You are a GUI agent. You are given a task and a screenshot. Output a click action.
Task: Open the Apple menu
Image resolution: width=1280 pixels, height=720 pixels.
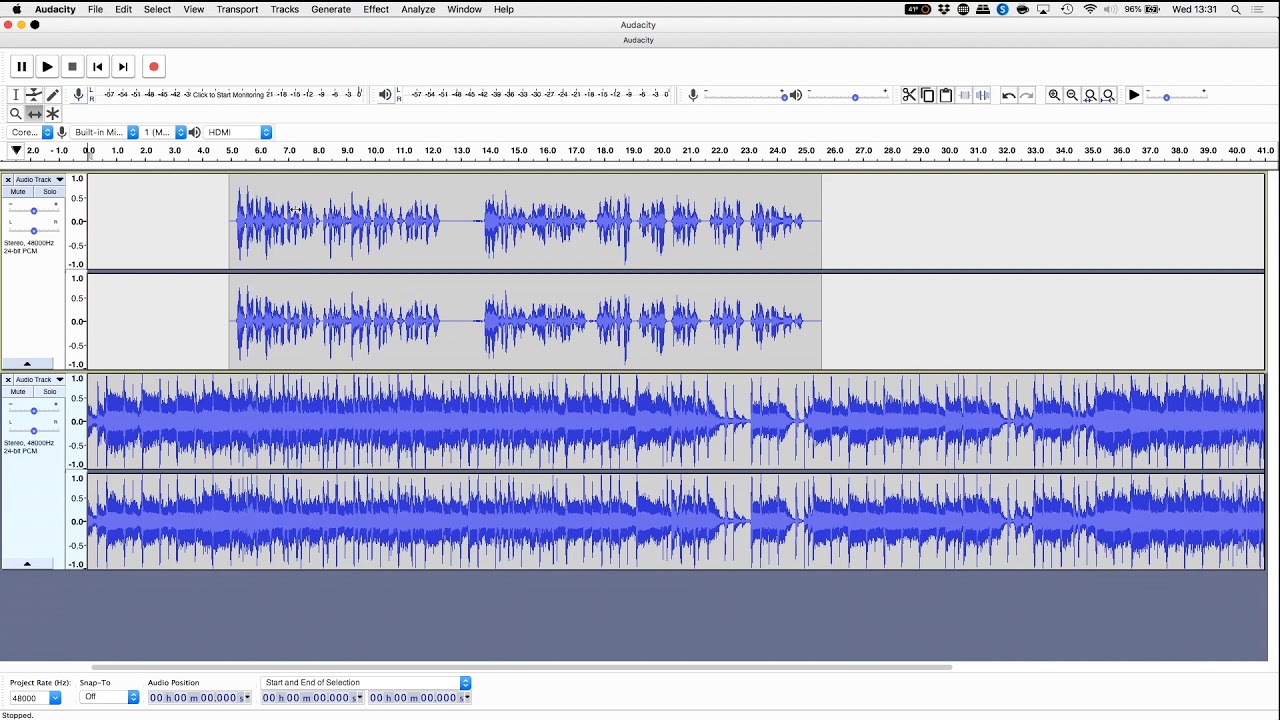(16, 9)
